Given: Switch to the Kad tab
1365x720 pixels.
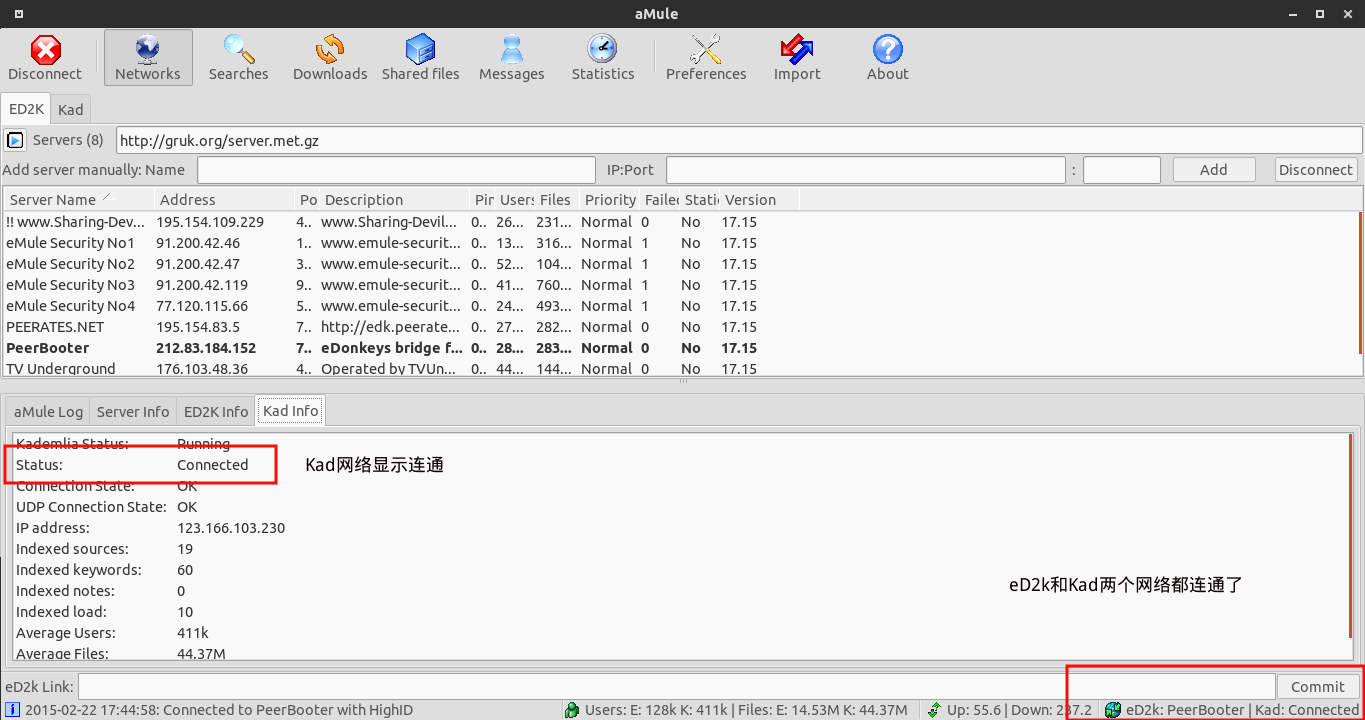Looking at the screenshot, I should (70, 109).
